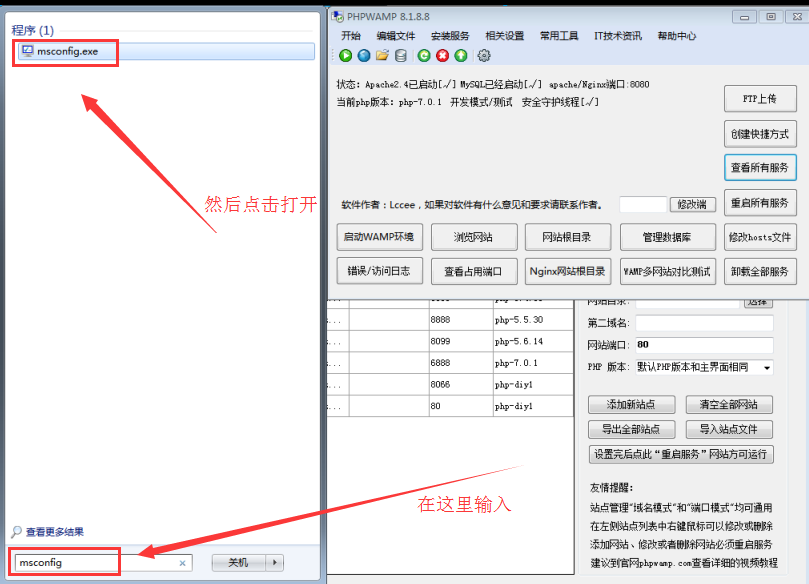This screenshot has height=584, width=809.
Task: Click the green up-arrow toolbar icon
Action: pos(461,55)
